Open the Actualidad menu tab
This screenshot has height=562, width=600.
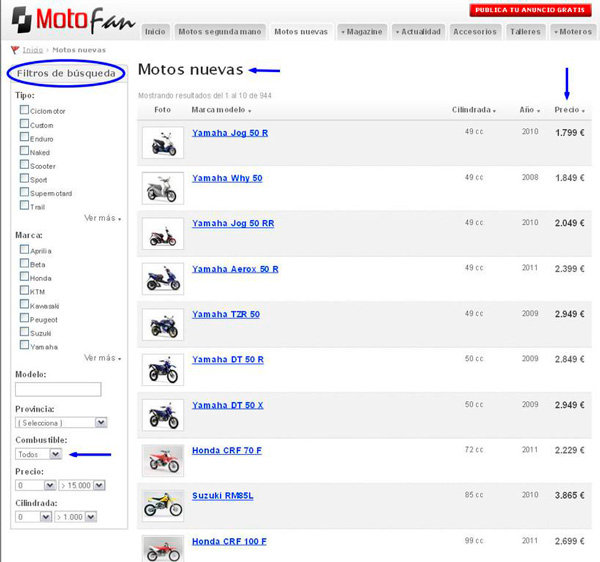coord(419,32)
